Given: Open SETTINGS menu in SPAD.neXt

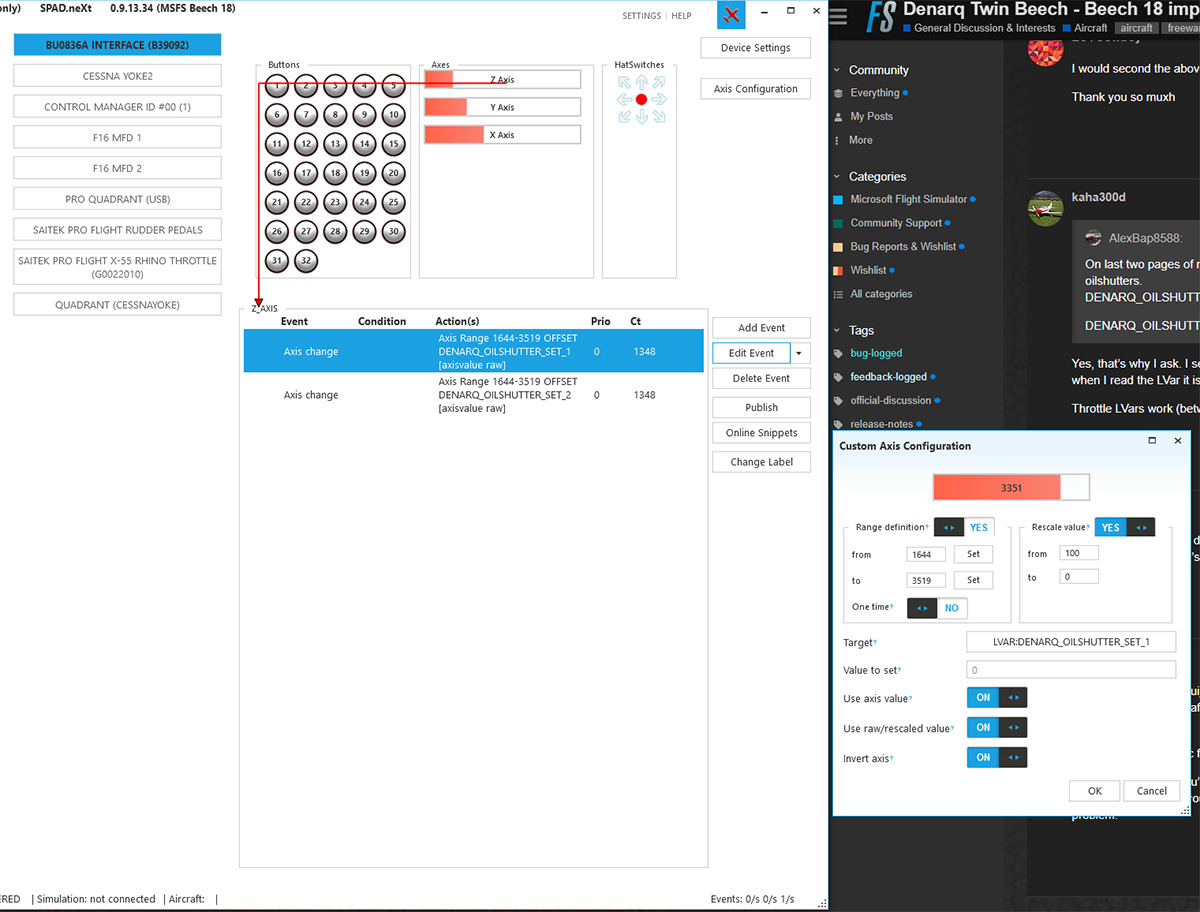Looking at the screenshot, I should pyautogui.click(x=641, y=16).
